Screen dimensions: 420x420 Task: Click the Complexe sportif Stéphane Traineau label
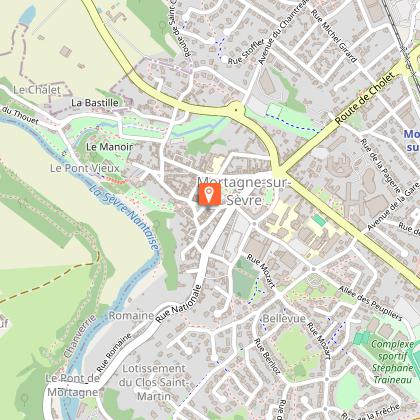[x=393, y=362]
